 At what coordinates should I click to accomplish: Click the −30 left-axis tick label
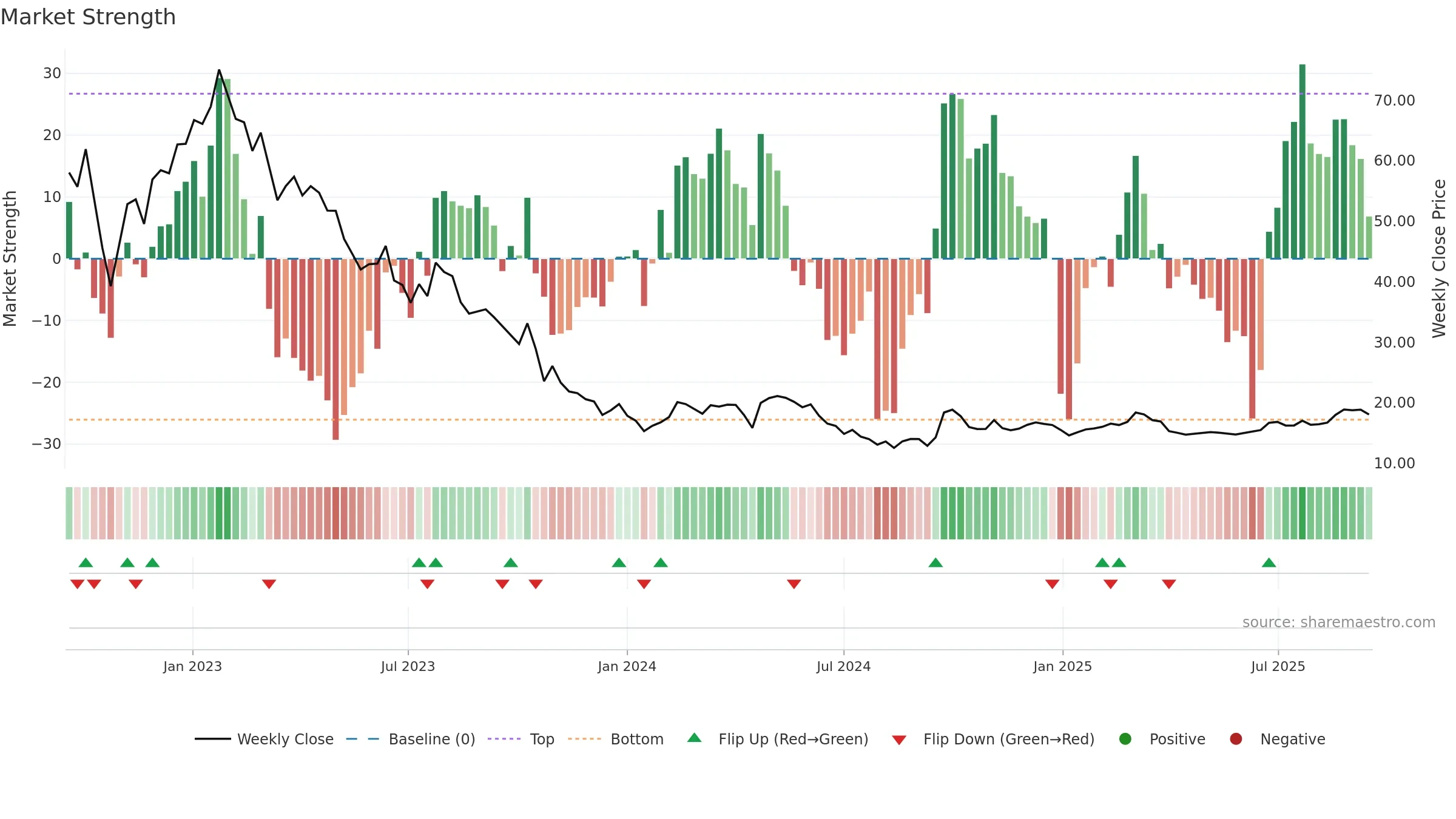pos(47,443)
